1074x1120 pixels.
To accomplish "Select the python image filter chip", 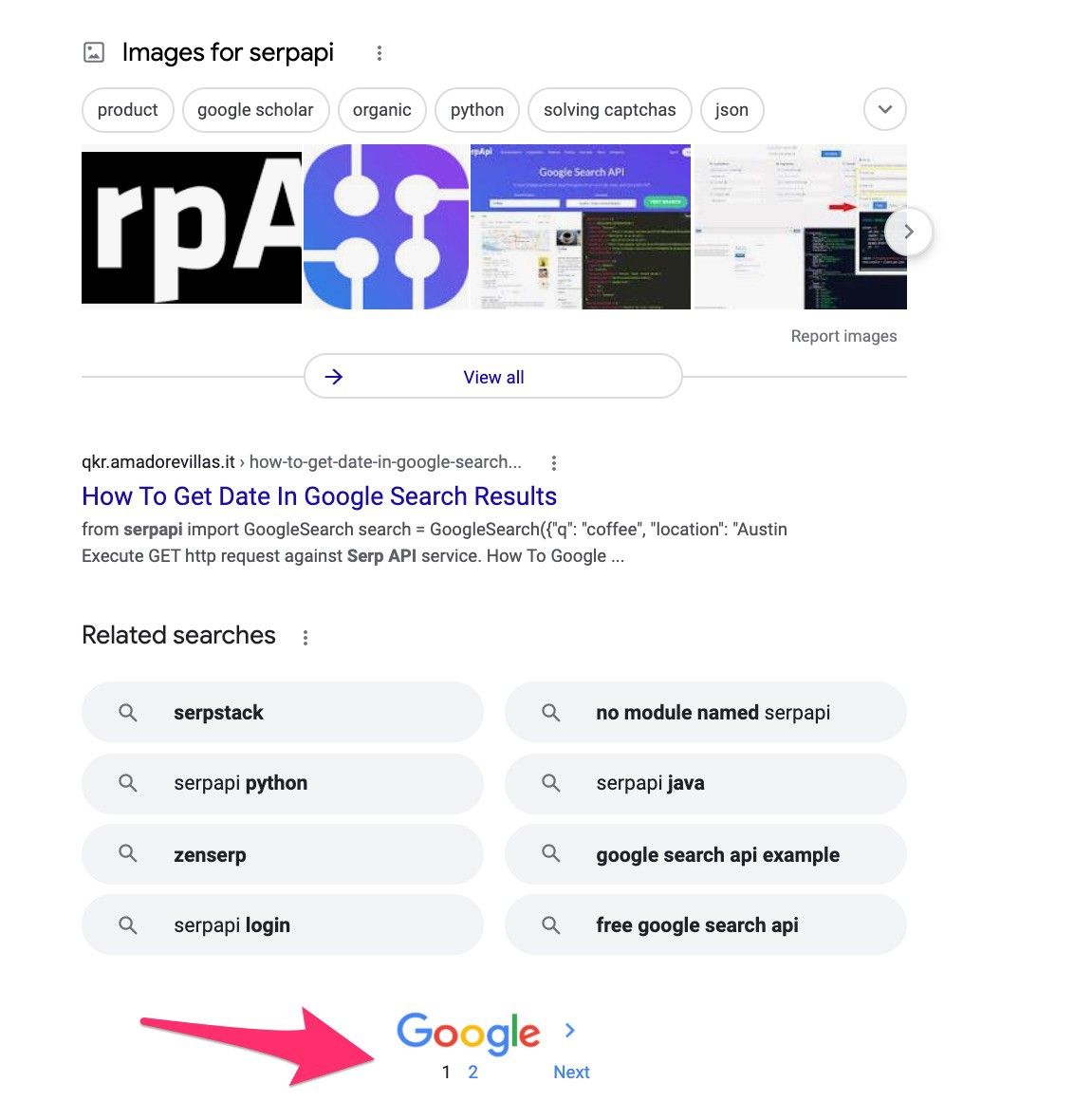I will pyautogui.click(x=477, y=110).
